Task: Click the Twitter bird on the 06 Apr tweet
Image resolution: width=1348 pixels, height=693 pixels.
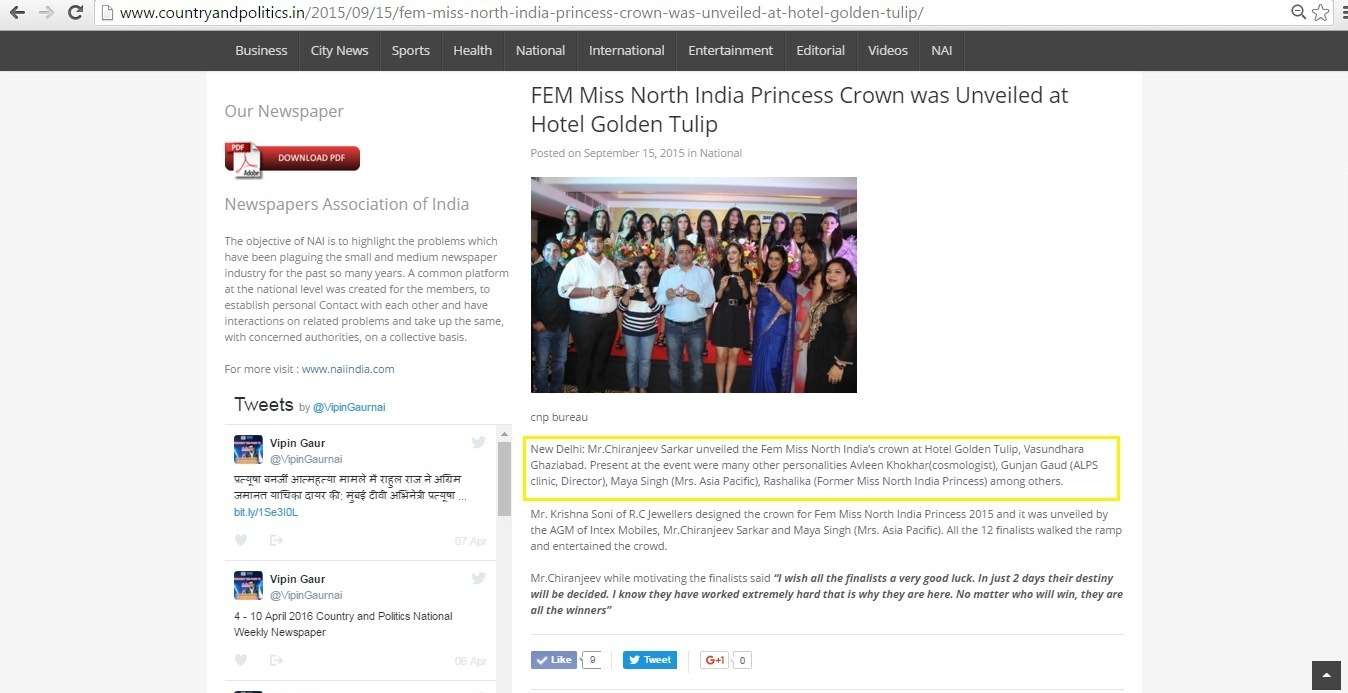Action: (x=478, y=578)
